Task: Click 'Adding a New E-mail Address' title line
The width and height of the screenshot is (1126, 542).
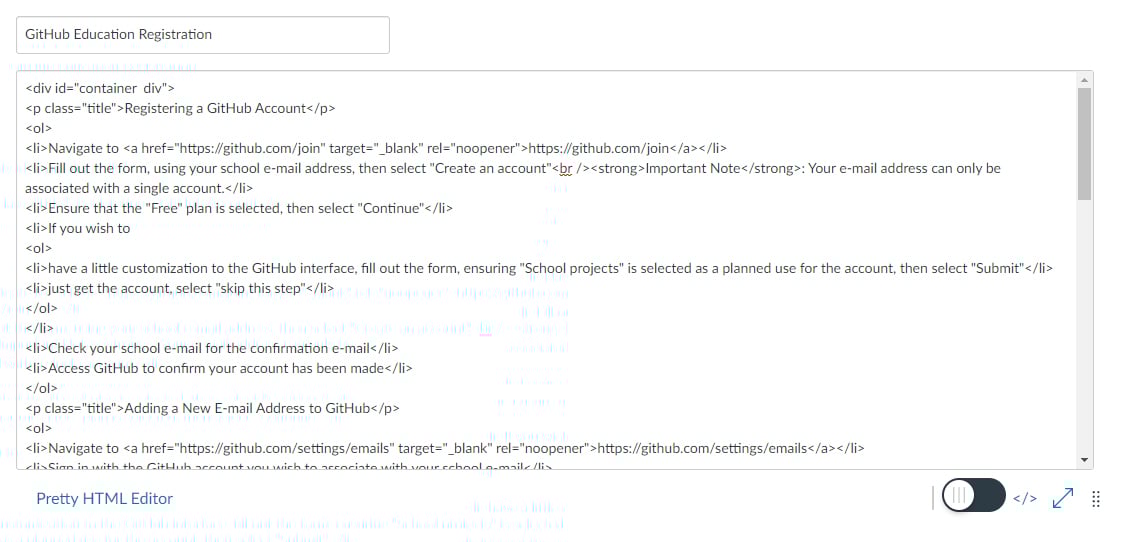Action: [212, 408]
